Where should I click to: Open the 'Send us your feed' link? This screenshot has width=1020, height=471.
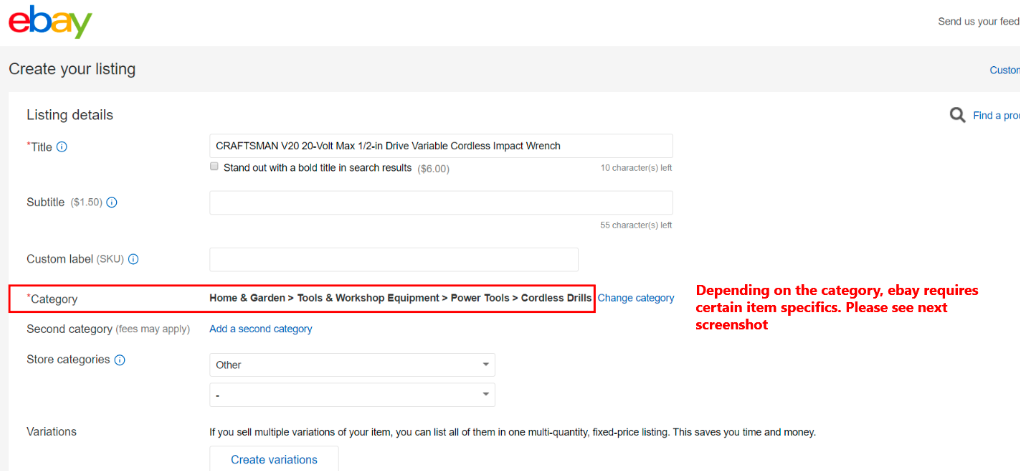[978, 21]
